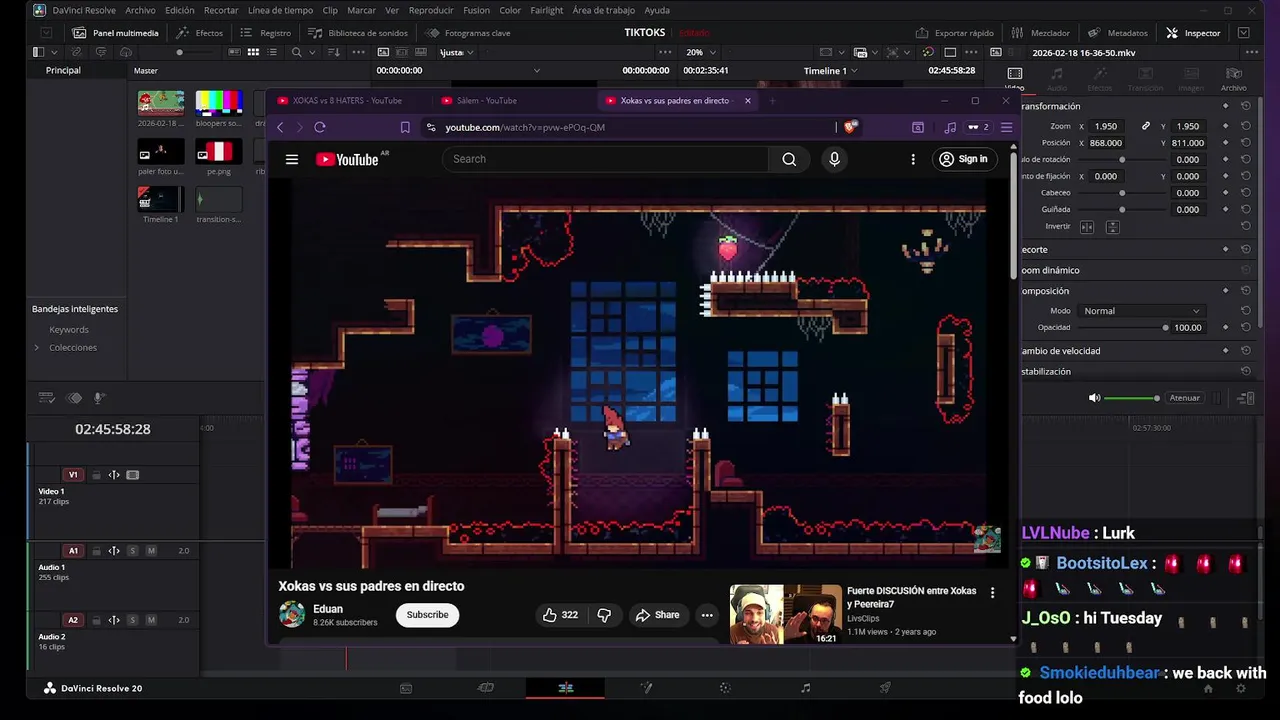Open the Efectos panel button
This screenshot has height=720, width=1280.
(x=199, y=33)
